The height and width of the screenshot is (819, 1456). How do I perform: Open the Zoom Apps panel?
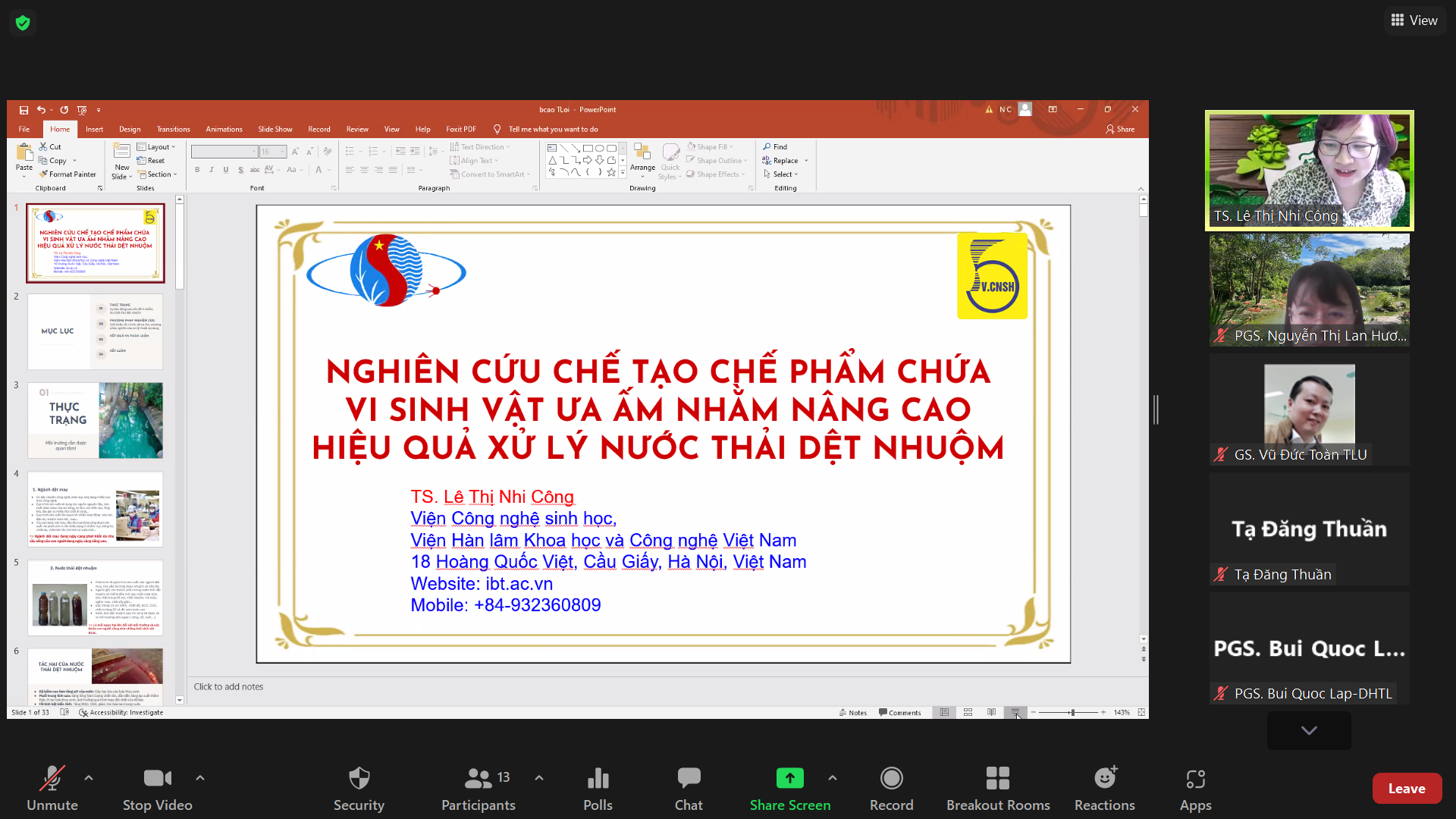coord(1195,779)
